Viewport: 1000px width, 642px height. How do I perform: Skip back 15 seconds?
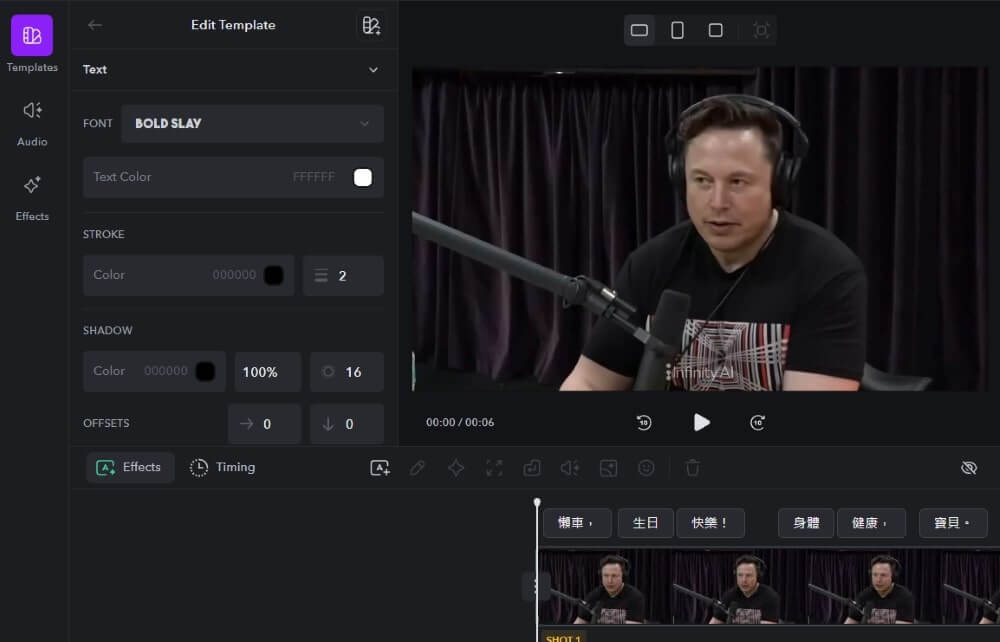coord(644,423)
